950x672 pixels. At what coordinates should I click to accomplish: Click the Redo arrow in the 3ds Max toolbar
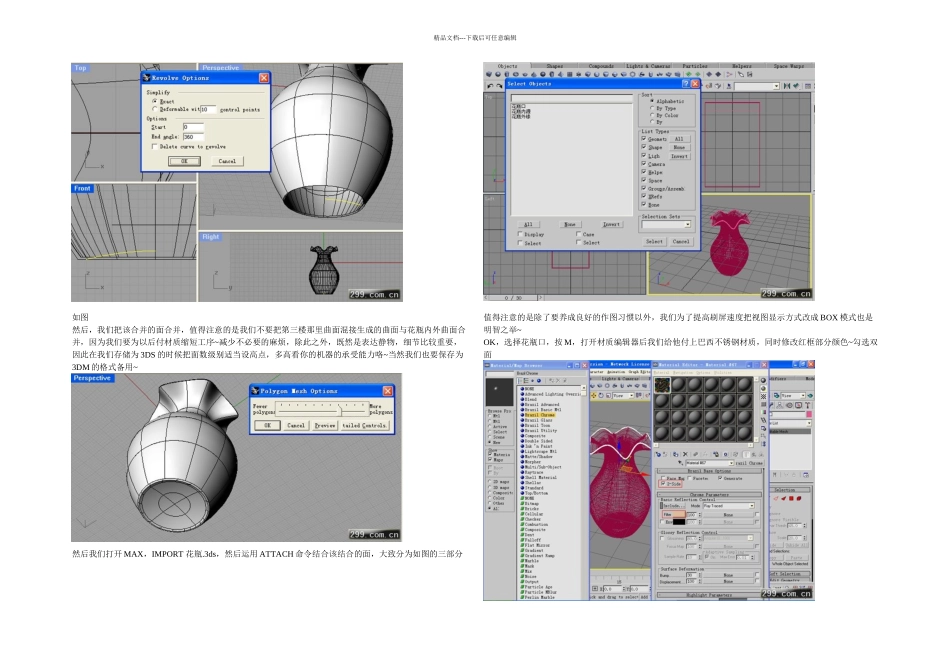pyautogui.click(x=499, y=86)
